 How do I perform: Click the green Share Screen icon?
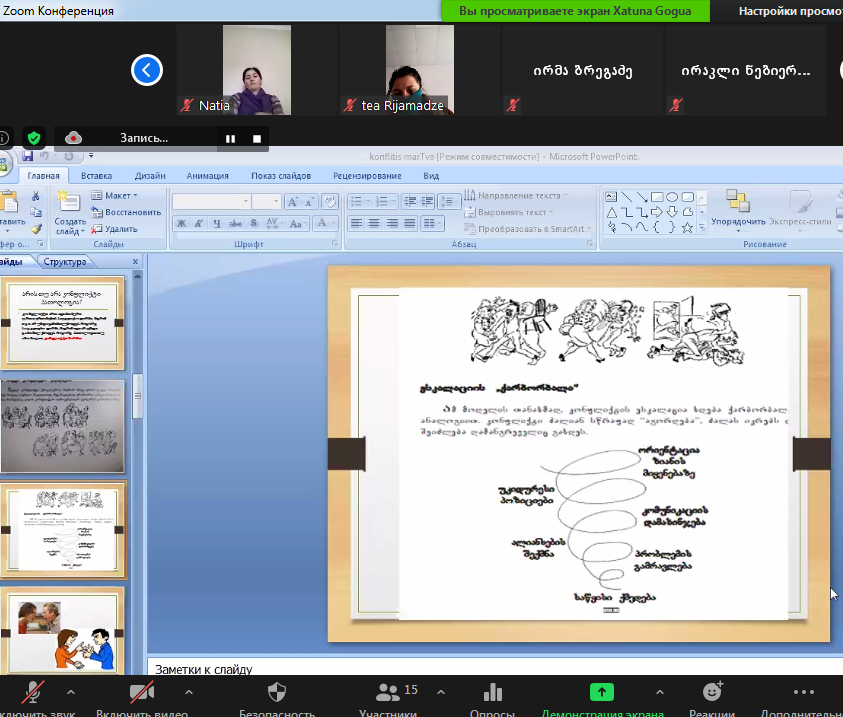tap(601, 692)
